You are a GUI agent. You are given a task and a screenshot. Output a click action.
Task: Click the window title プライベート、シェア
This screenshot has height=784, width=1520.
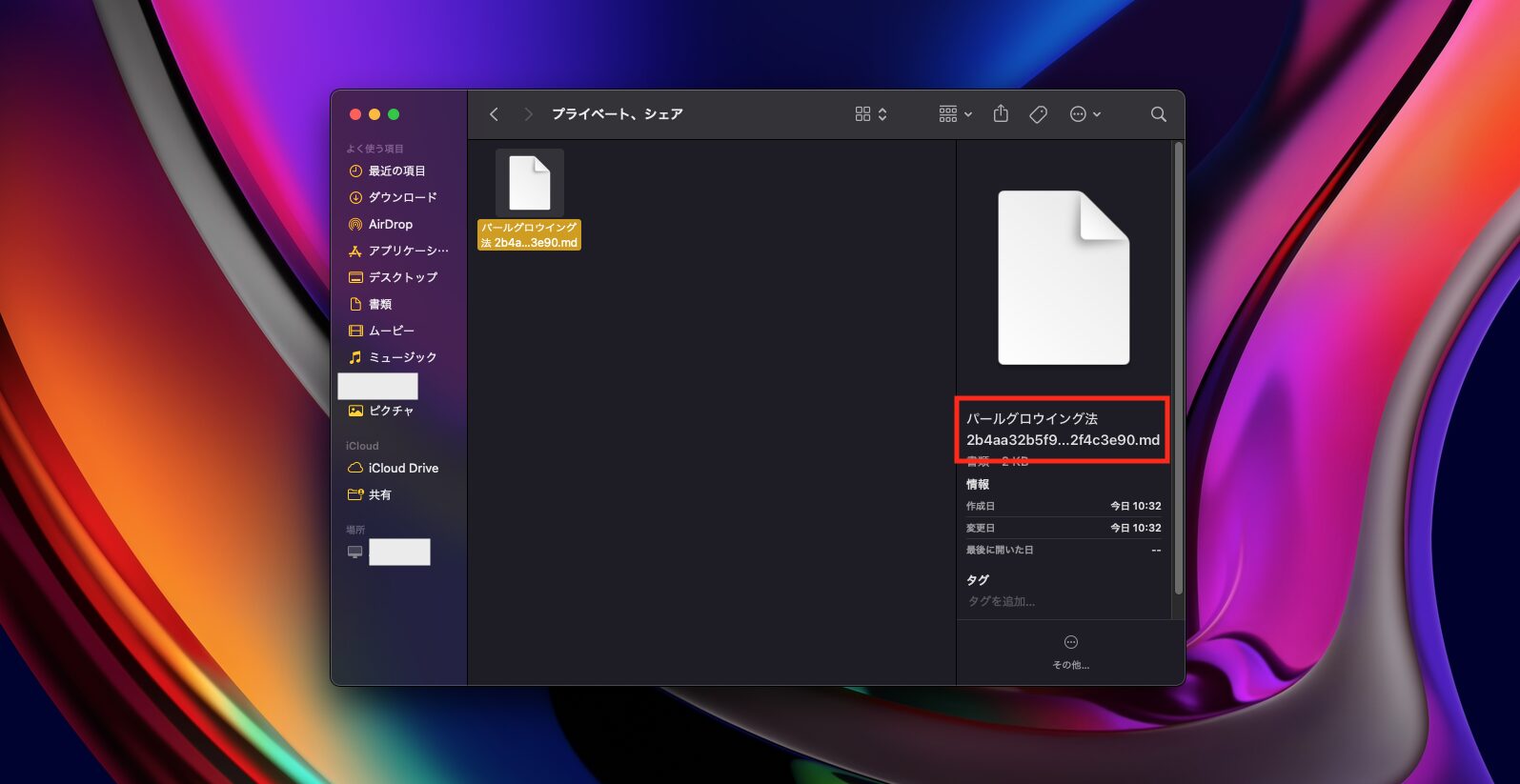pyautogui.click(x=618, y=114)
